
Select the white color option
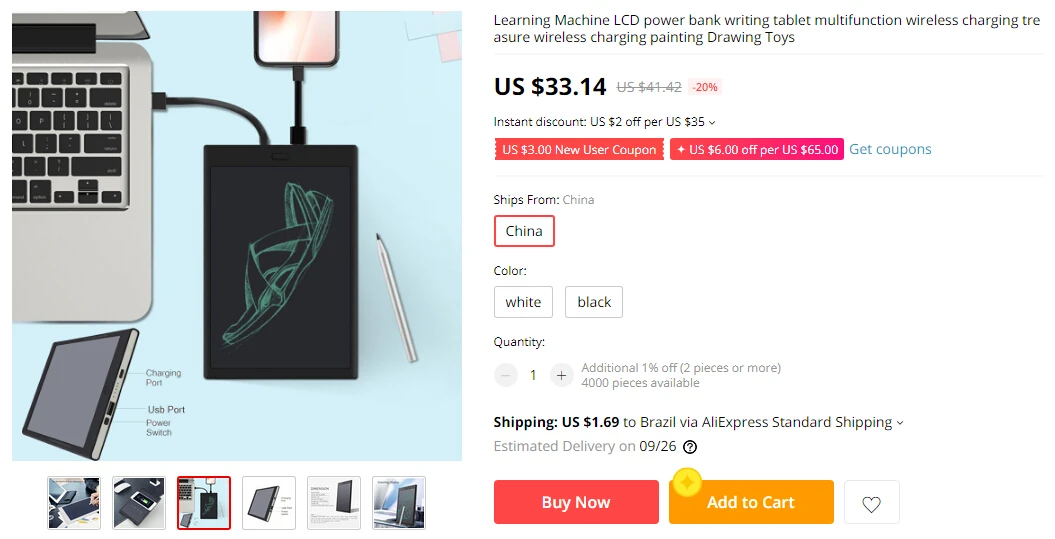[x=523, y=302]
